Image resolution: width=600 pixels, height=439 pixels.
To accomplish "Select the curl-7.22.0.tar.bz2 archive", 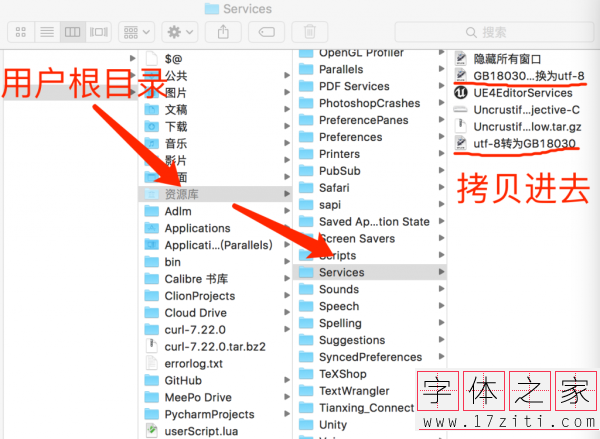I will point(215,347).
